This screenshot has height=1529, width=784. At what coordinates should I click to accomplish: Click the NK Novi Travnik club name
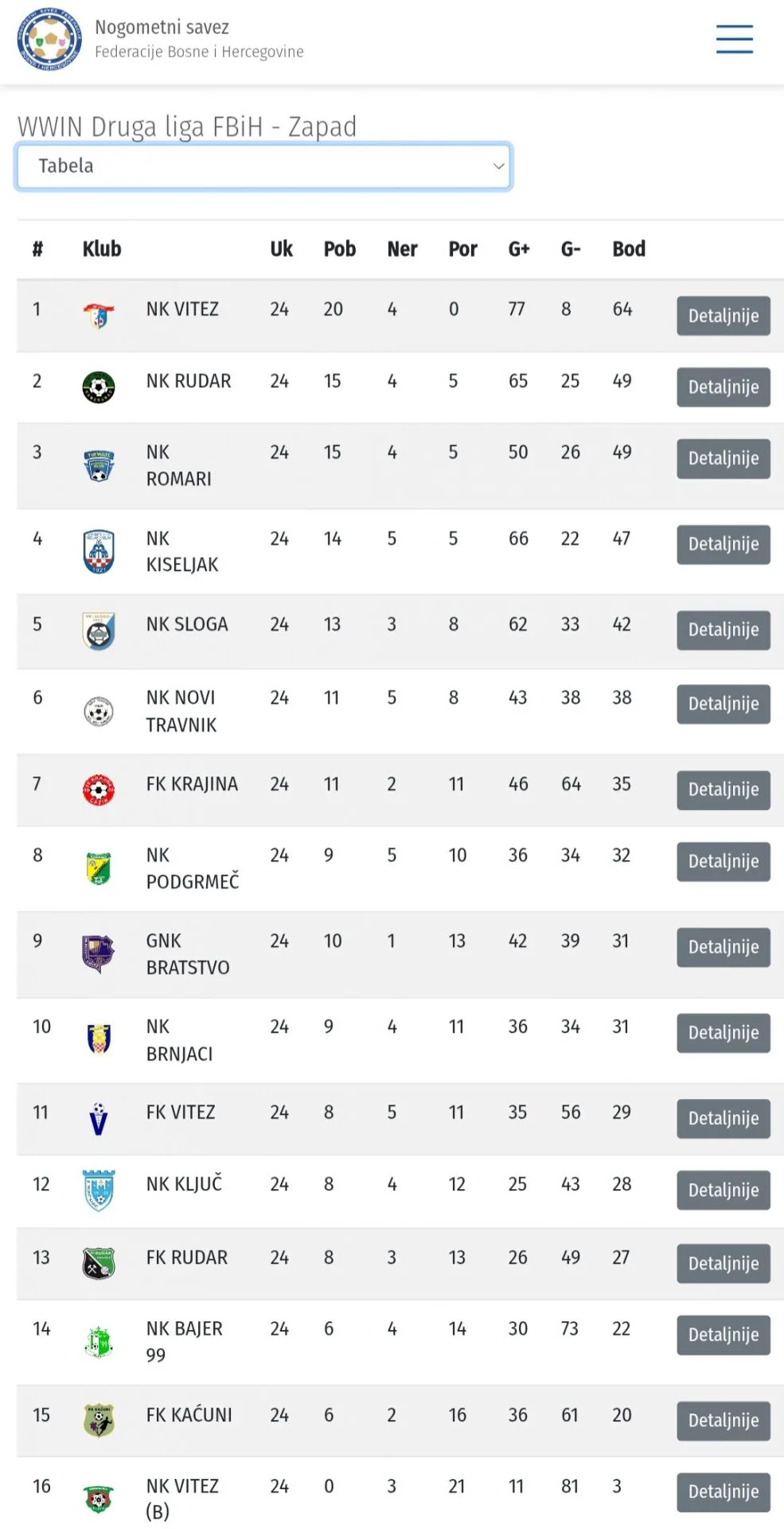(x=181, y=711)
